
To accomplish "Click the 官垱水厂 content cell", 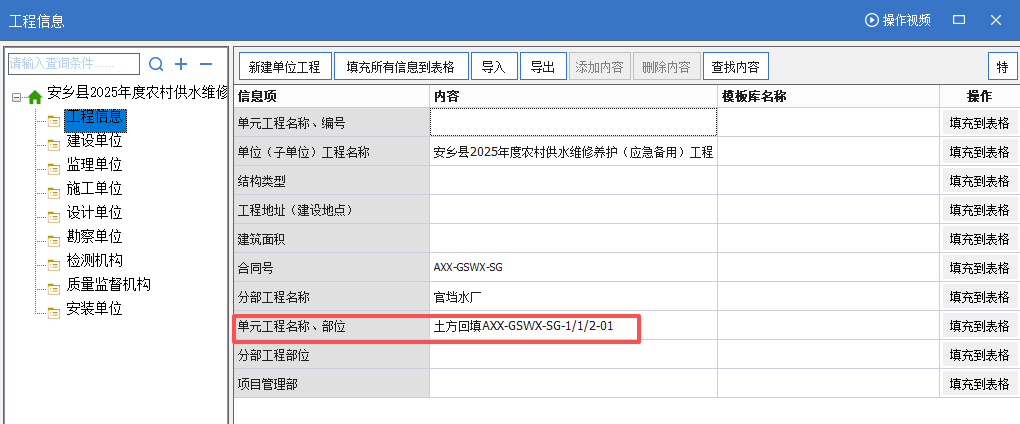I will [573, 297].
